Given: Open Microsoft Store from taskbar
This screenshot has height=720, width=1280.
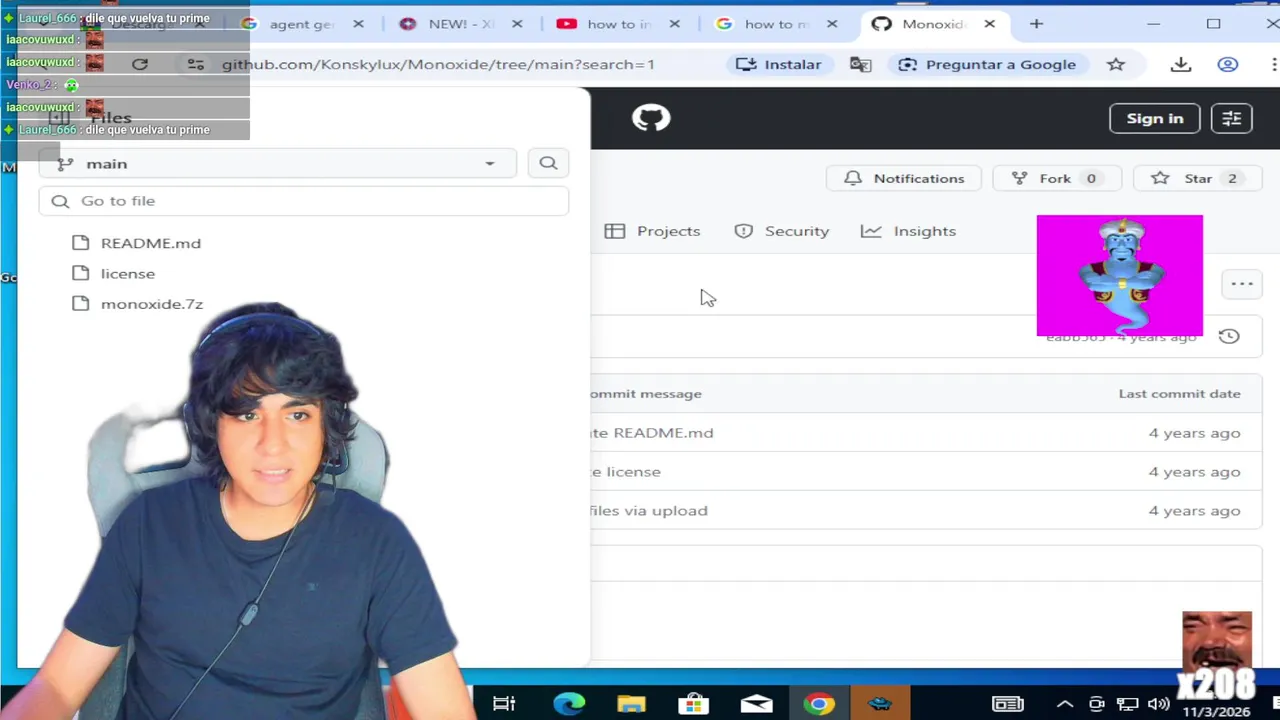Looking at the screenshot, I should point(693,704).
